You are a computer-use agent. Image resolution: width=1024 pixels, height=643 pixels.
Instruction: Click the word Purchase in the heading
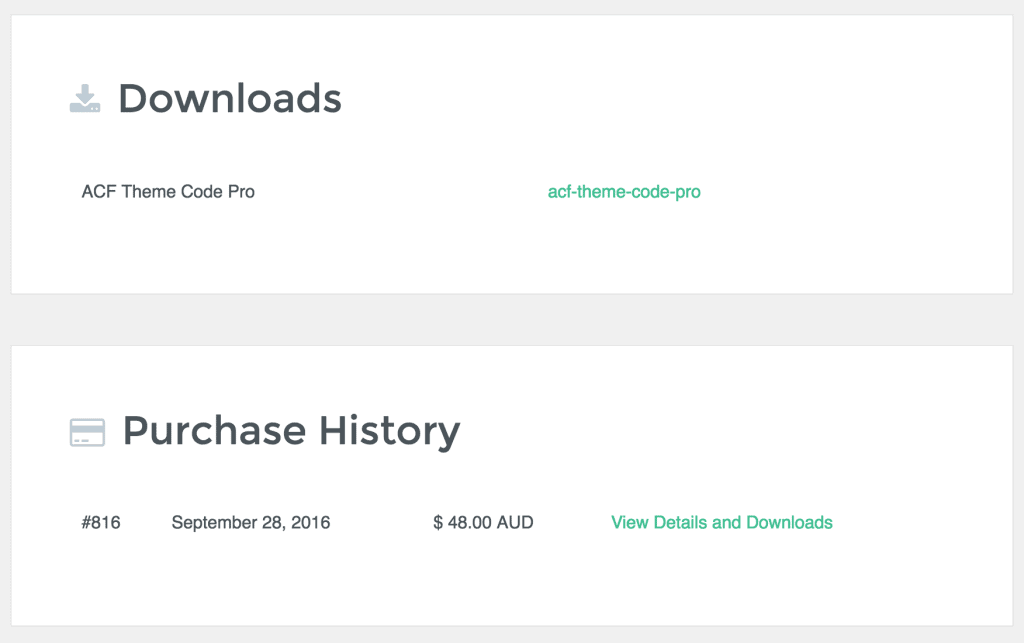tap(214, 431)
